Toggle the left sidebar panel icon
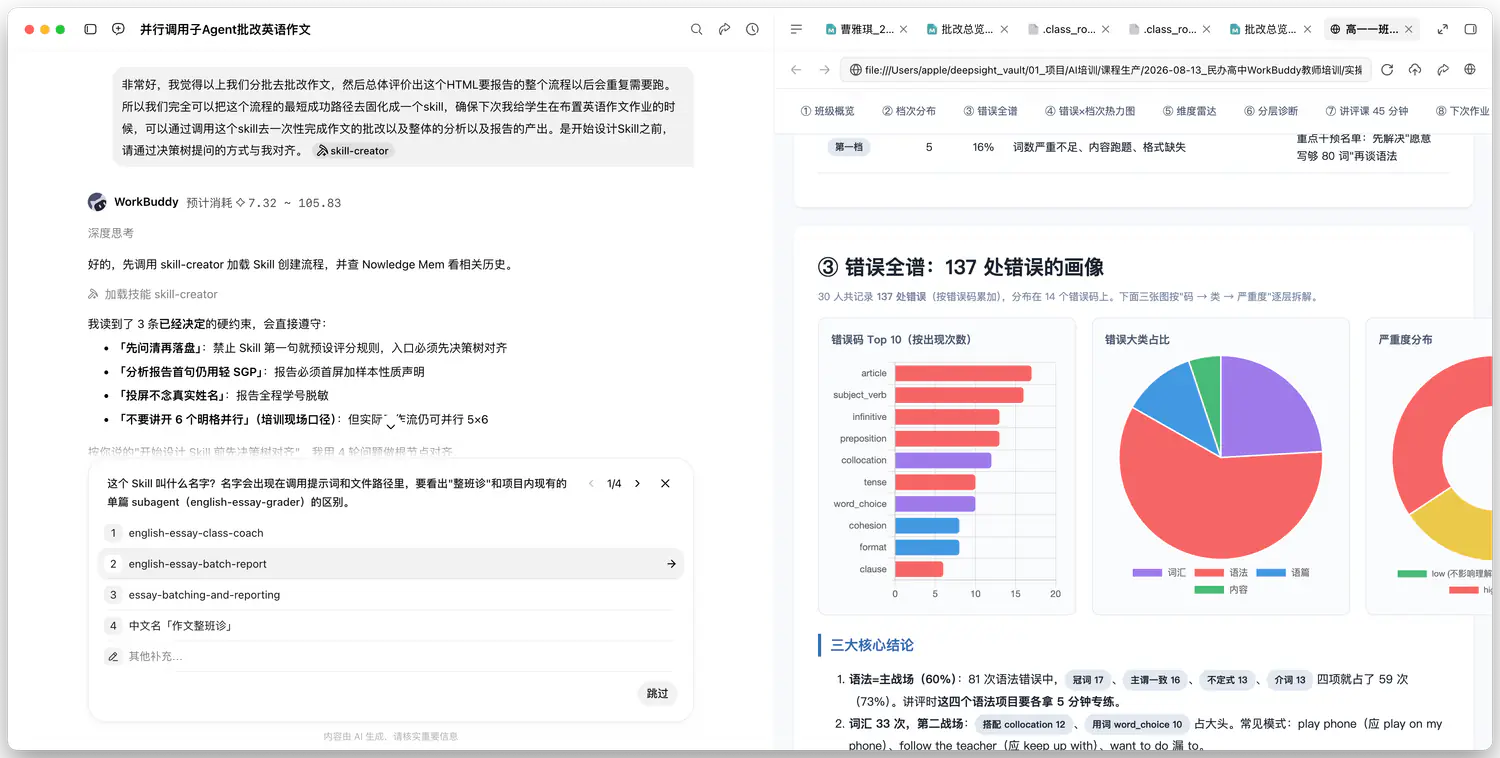This screenshot has height=758, width=1500. [90, 30]
